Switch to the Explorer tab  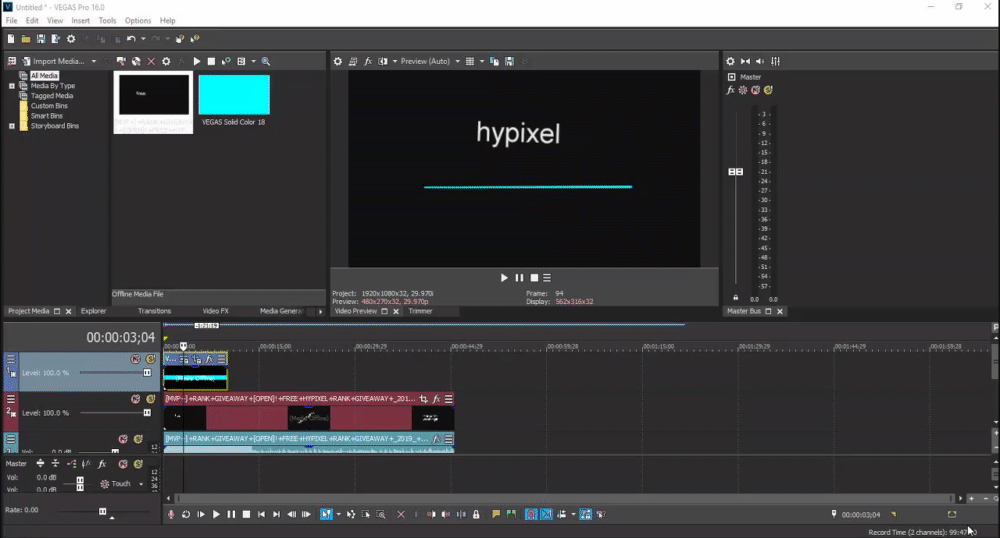[93, 311]
